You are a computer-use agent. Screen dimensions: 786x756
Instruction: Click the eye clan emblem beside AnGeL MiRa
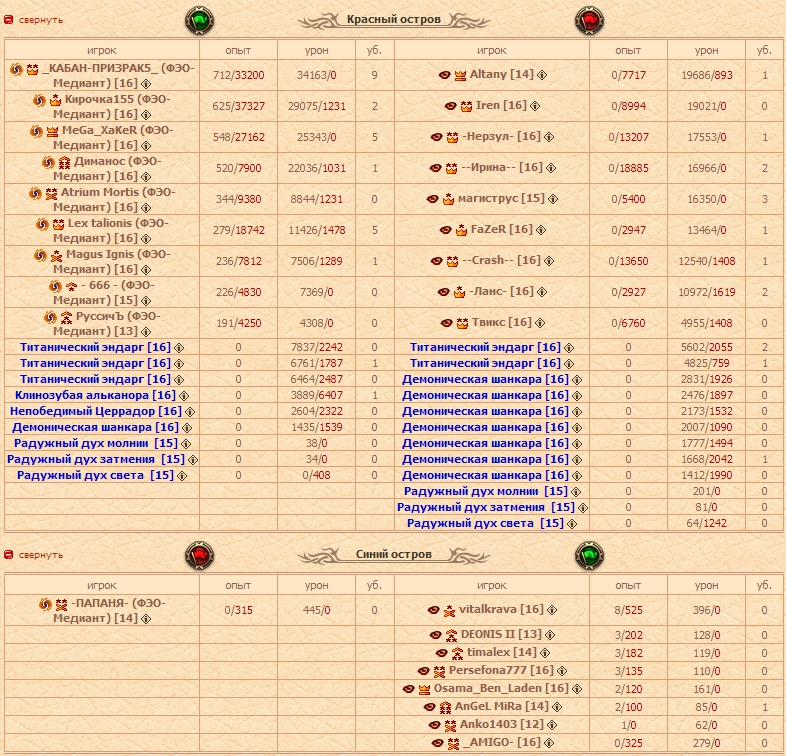430,707
